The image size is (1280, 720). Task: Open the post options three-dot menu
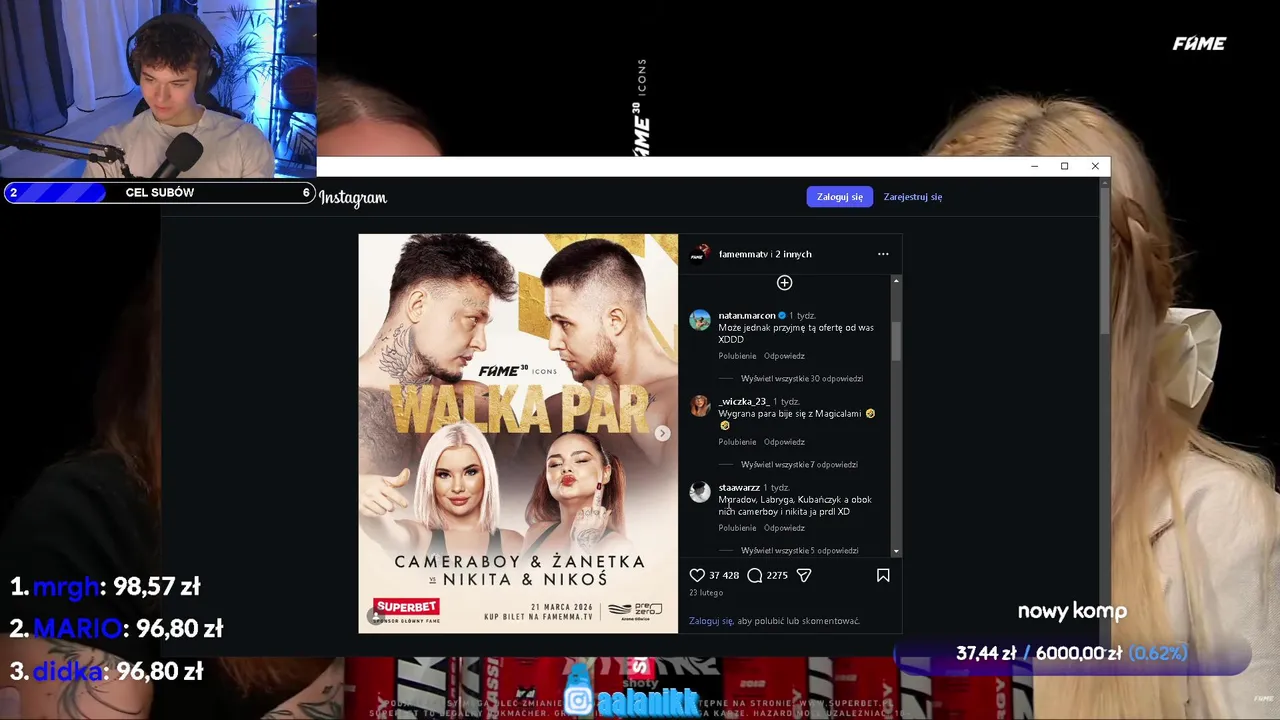[883, 254]
